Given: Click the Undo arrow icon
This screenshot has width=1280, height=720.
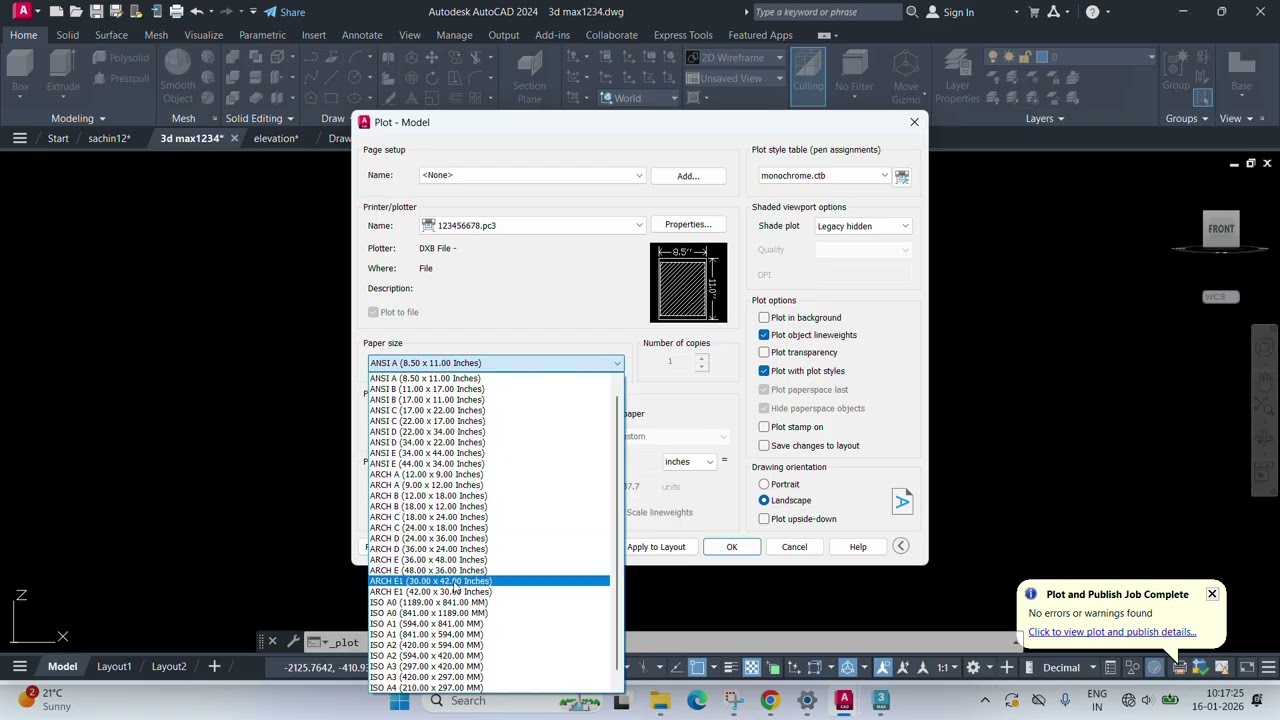Looking at the screenshot, I should click(196, 12).
